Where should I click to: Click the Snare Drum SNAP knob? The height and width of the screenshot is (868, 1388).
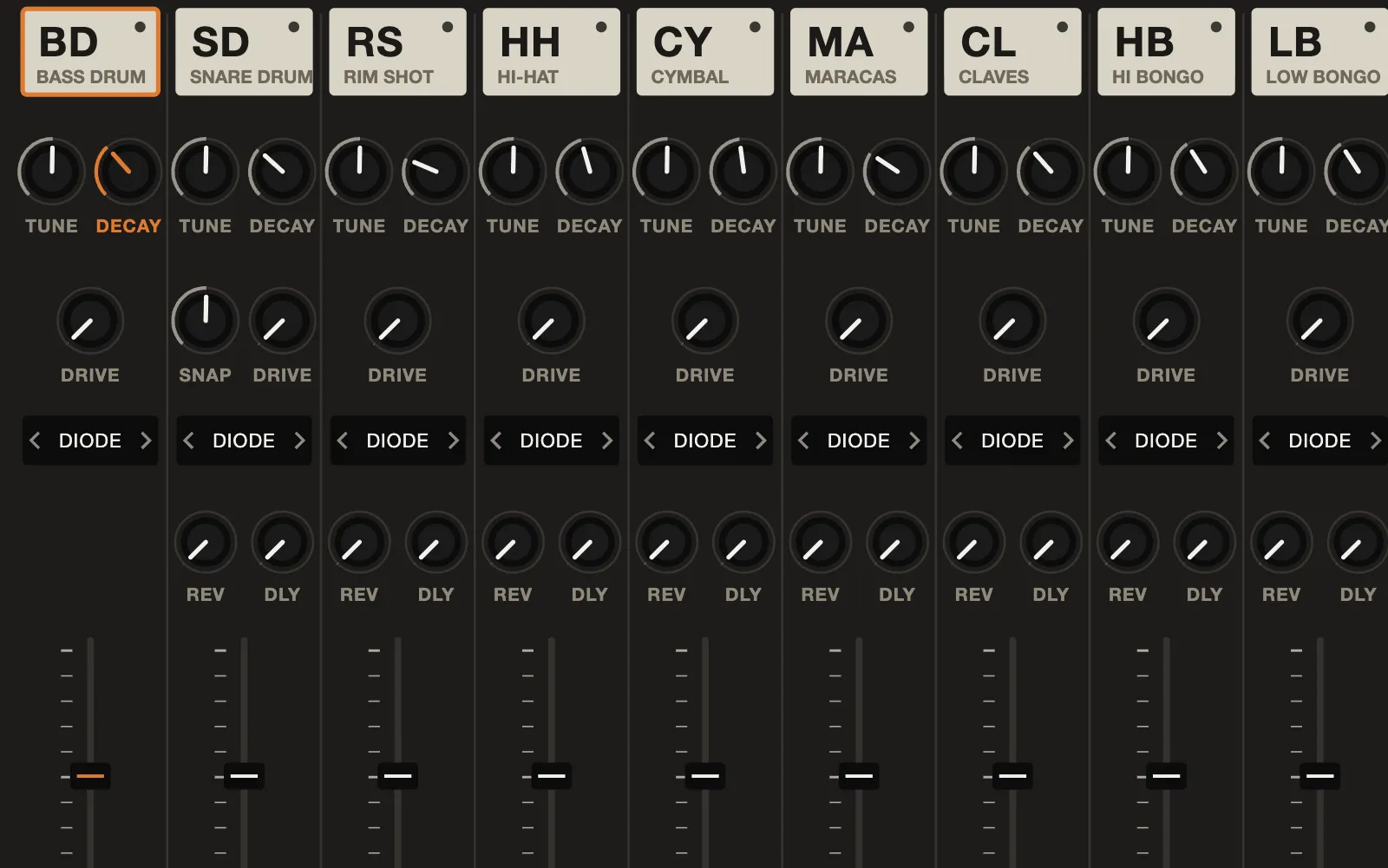click(206, 320)
